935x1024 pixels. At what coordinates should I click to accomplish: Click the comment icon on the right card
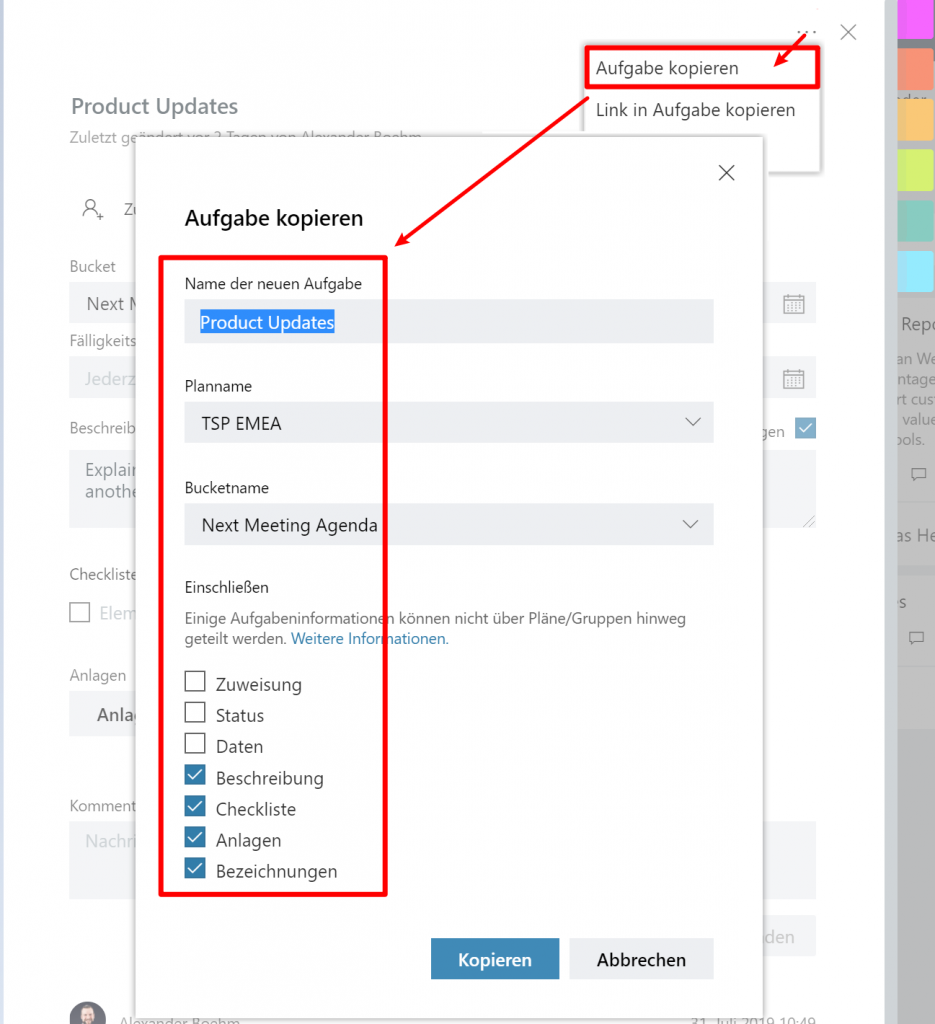click(x=917, y=475)
